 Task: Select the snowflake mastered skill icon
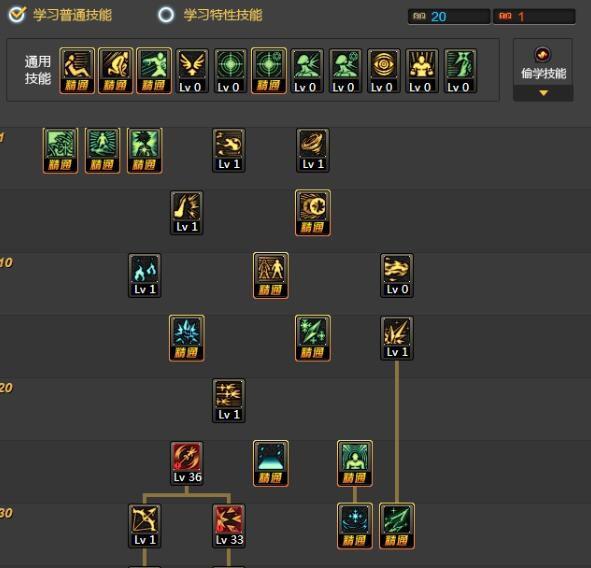click(355, 526)
